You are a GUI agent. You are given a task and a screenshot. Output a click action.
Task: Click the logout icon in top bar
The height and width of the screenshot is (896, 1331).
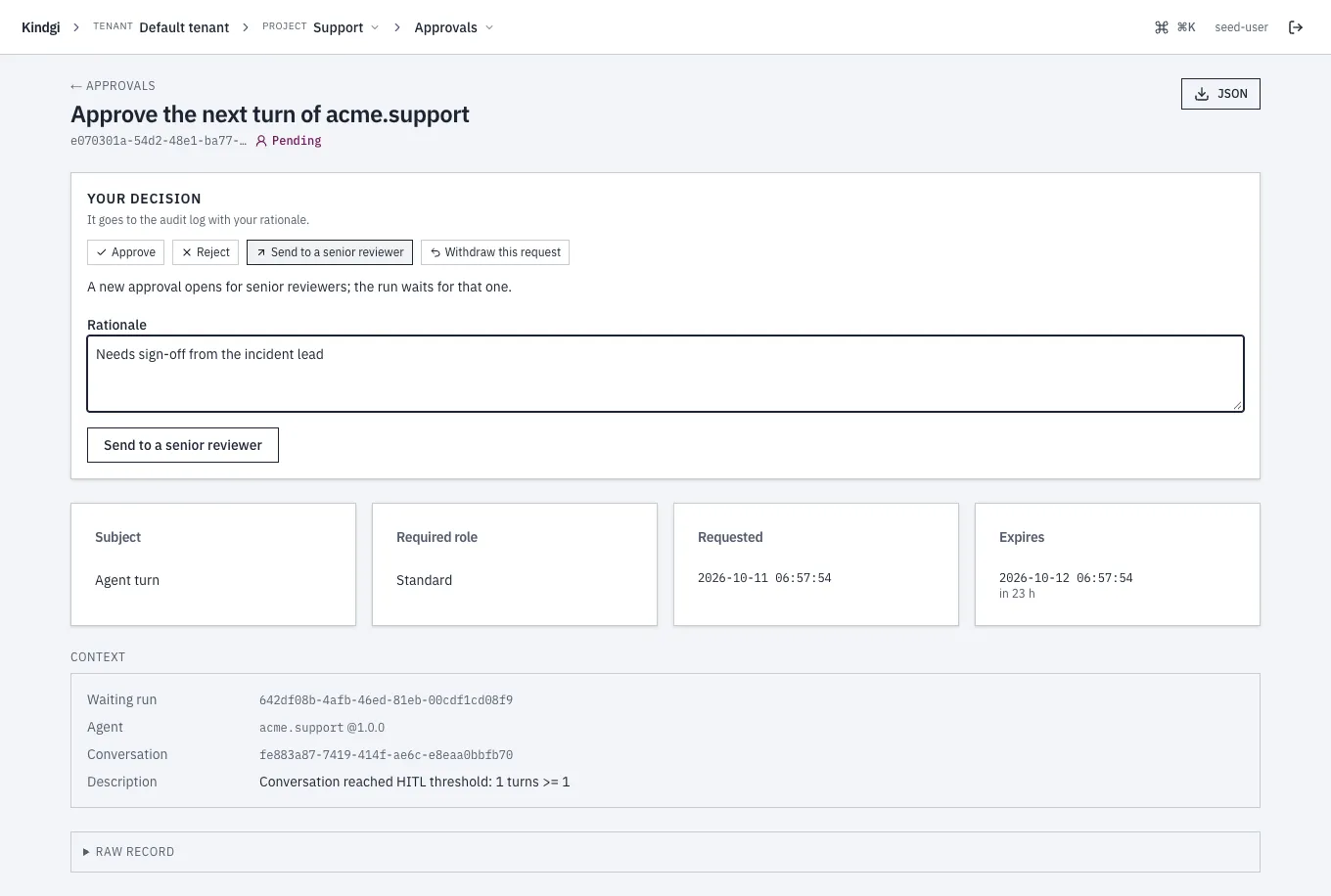pyautogui.click(x=1296, y=27)
